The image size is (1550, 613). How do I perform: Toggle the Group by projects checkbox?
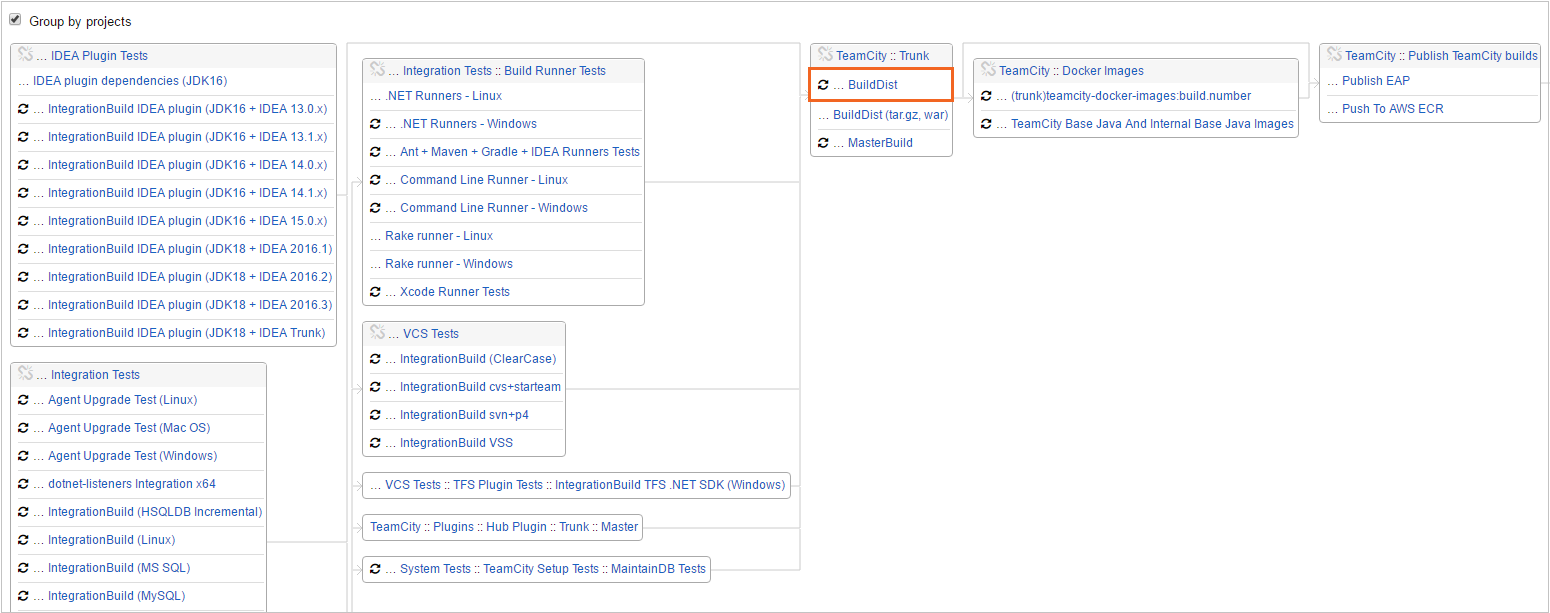[15, 20]
